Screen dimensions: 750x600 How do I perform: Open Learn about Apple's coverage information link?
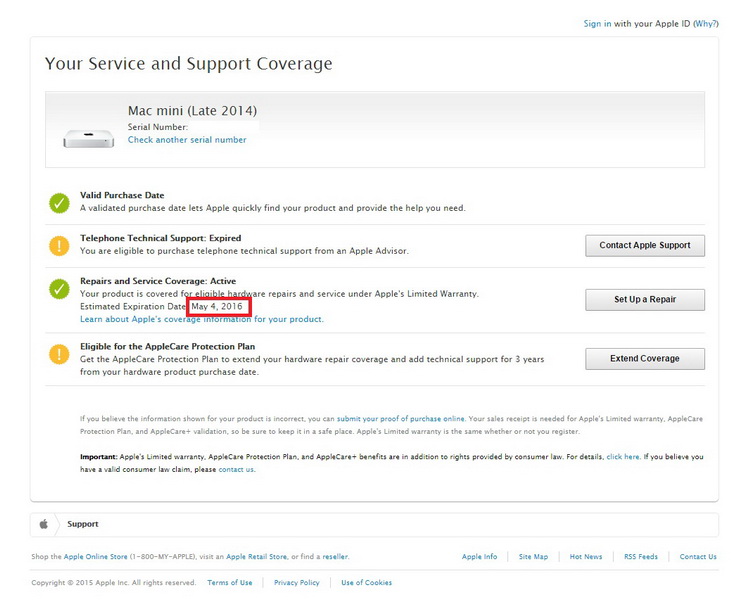click(201, 320)
